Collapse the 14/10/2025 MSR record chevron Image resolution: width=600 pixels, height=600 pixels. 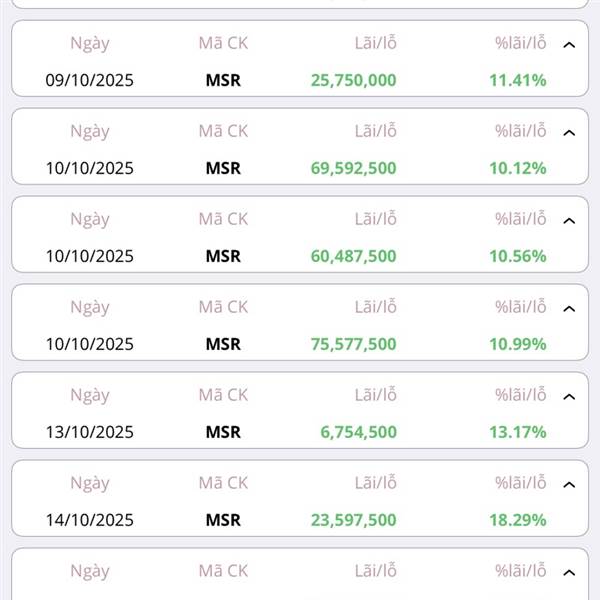pos(569,485)
